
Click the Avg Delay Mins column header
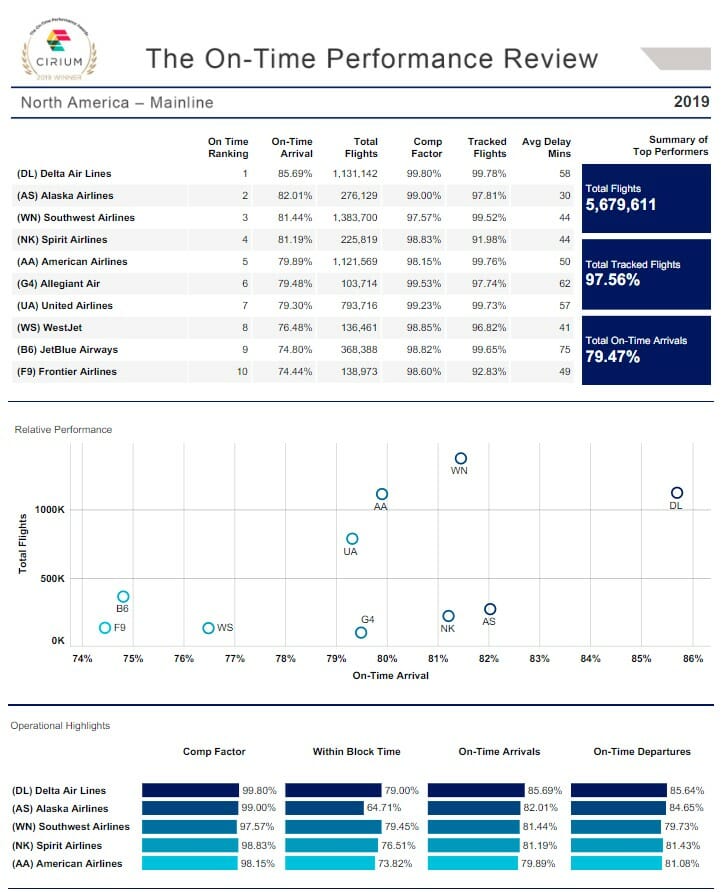pos(546,147)
